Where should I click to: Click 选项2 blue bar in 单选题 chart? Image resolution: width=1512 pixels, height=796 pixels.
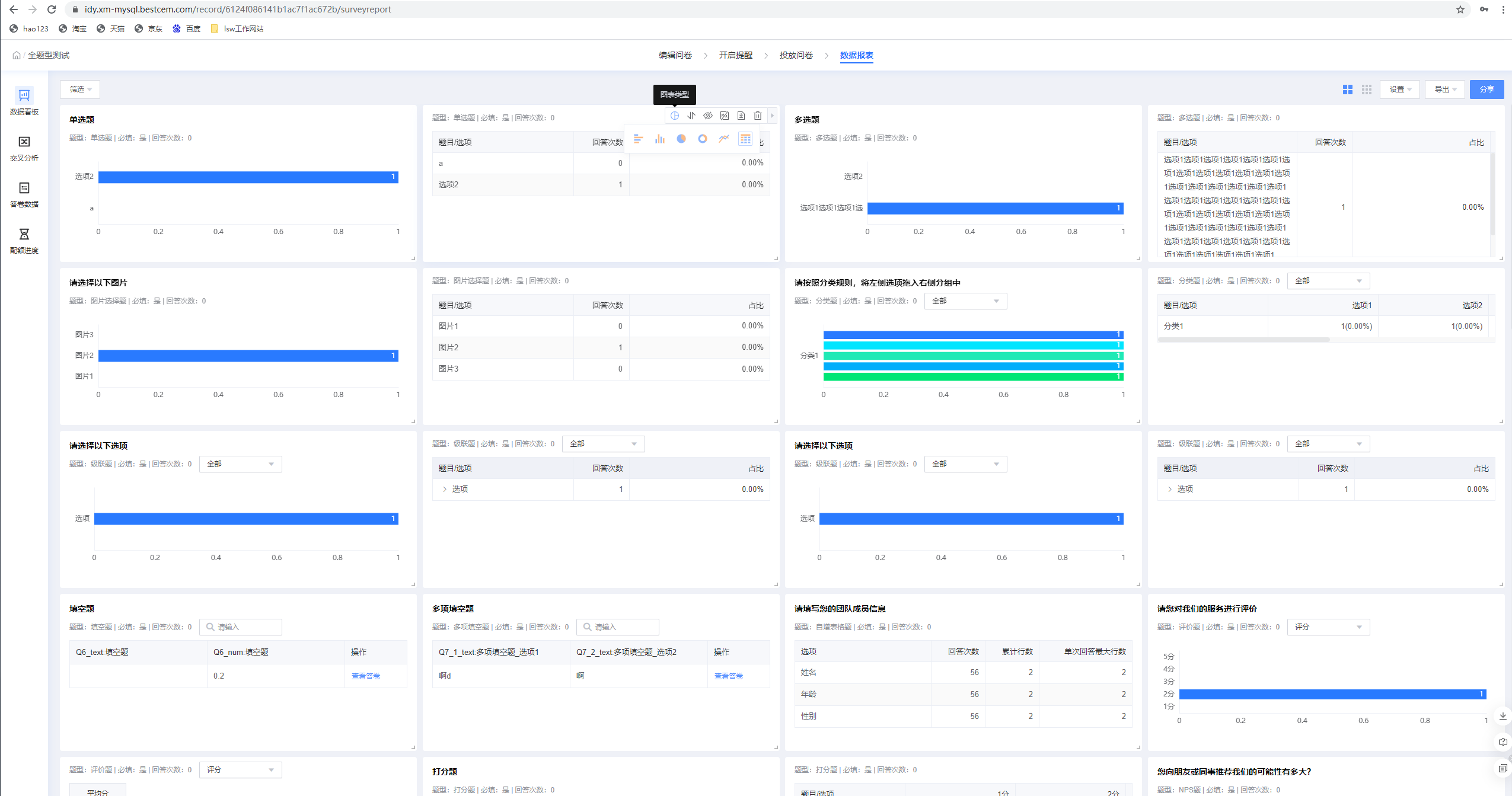click(248, 177)
